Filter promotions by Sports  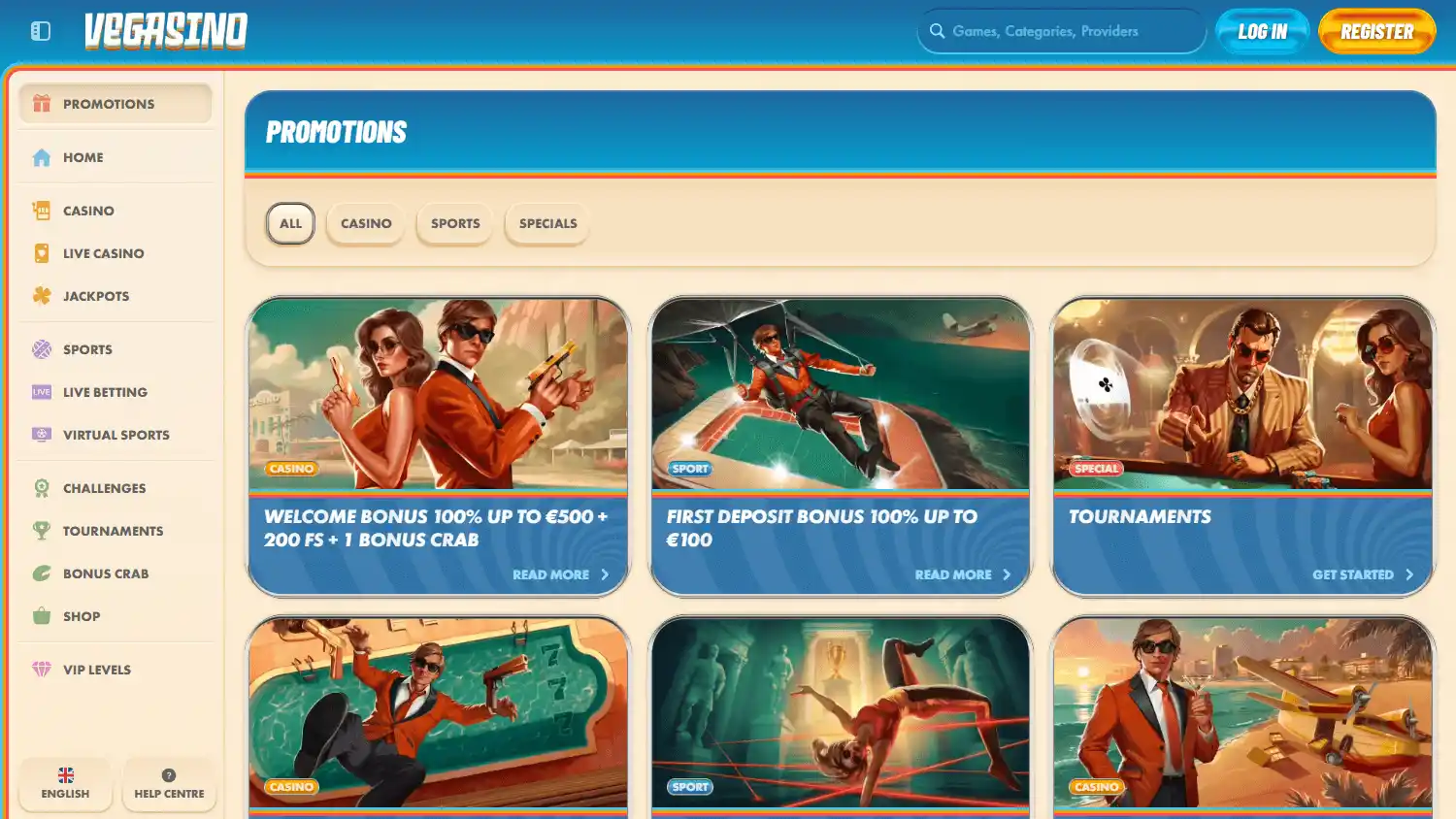coord(455,223)
